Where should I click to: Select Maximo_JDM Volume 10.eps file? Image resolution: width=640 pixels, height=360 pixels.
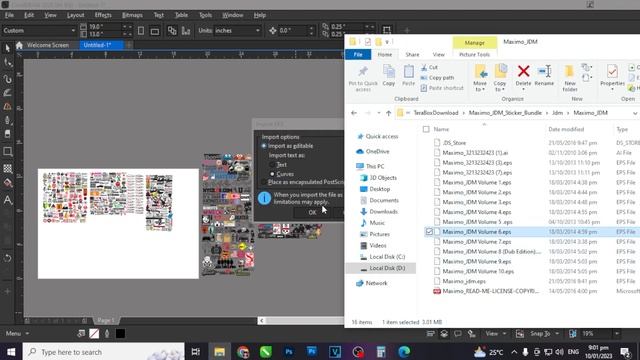pyautogui.click(x=478, y=271)
